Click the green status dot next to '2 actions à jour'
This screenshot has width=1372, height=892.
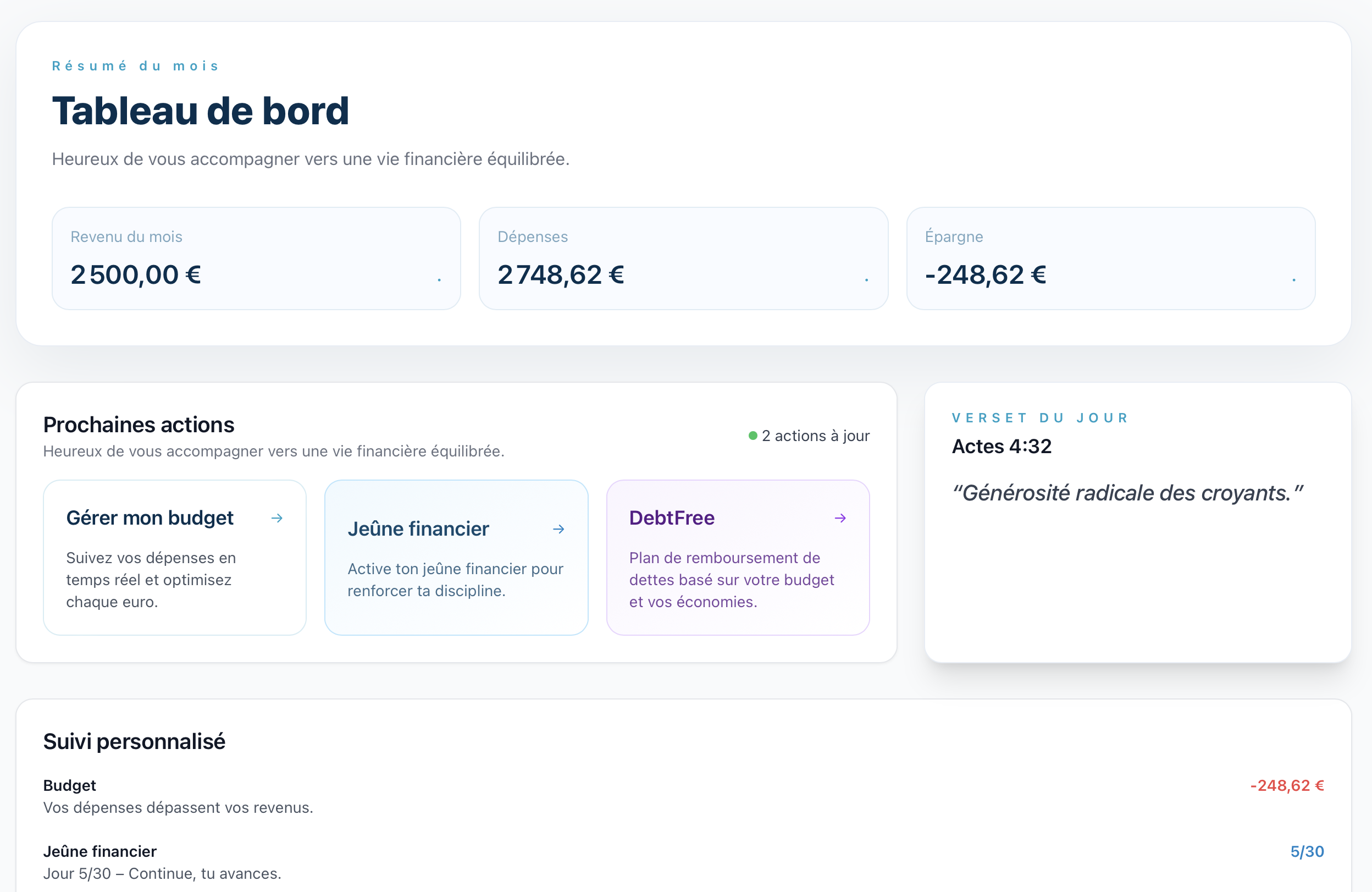[x=753, y=436]
